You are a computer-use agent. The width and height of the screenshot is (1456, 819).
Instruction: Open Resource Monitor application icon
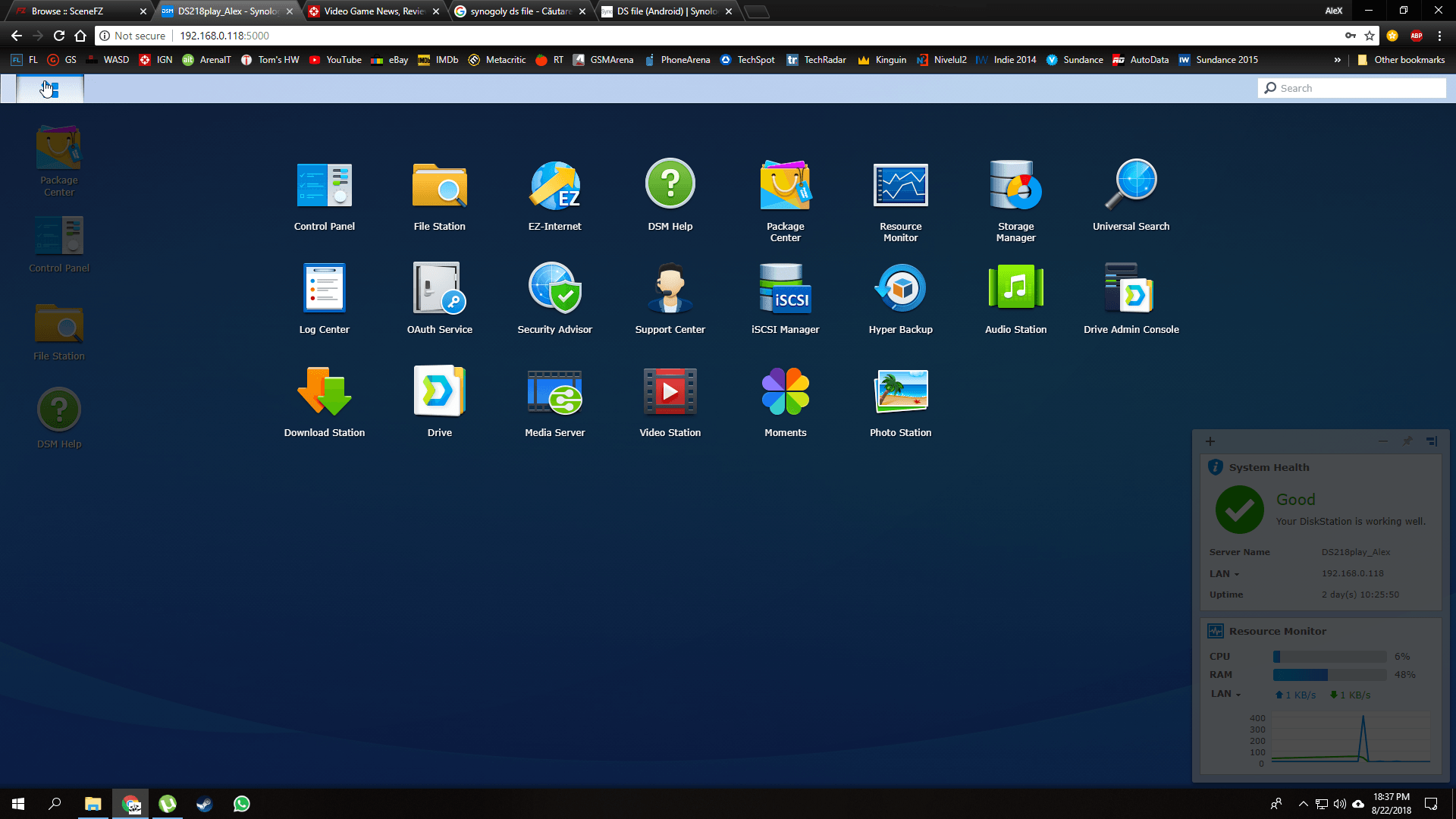tap(900, 186)
